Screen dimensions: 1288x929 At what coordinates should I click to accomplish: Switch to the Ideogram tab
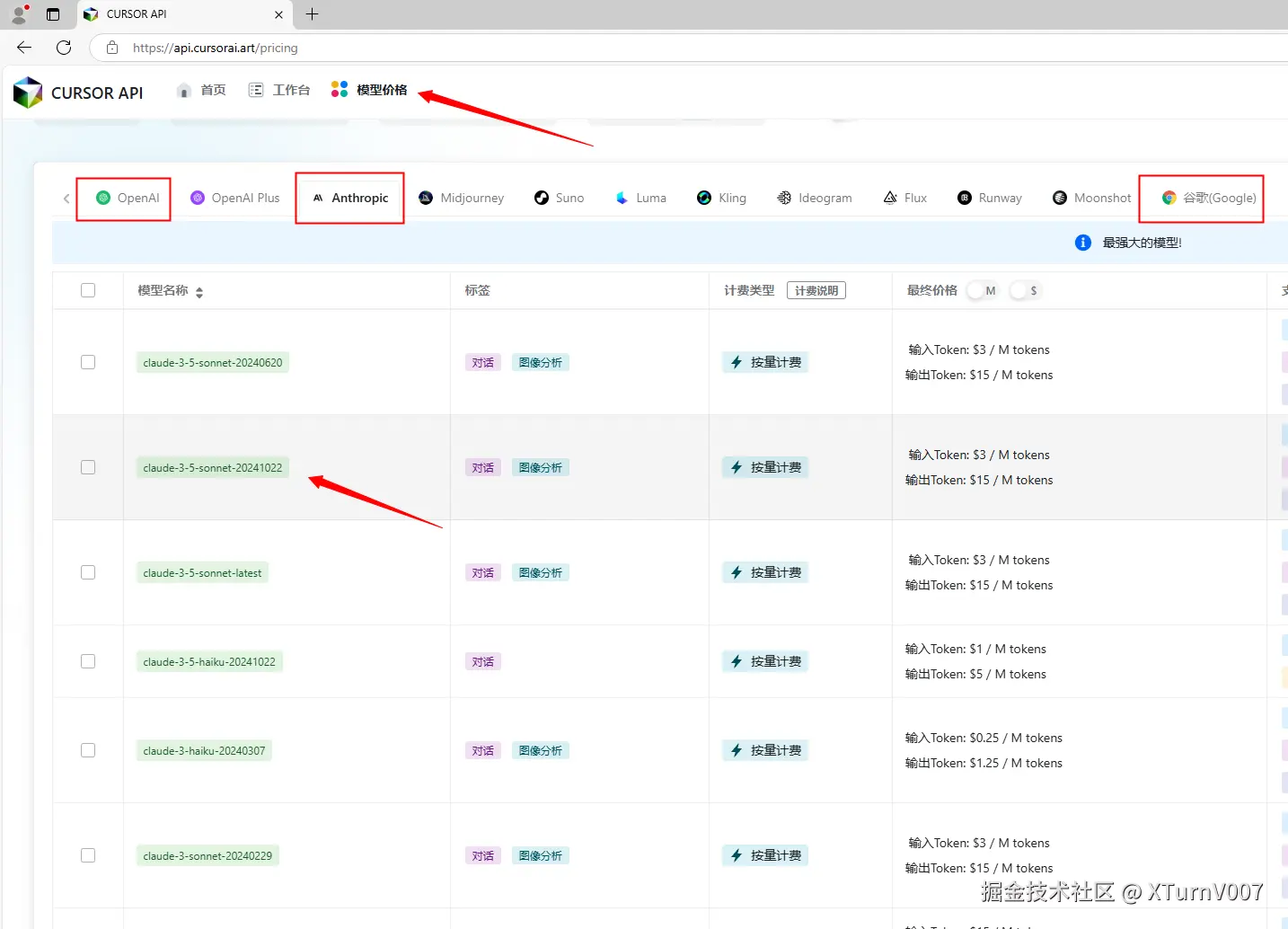coord(815,198)
